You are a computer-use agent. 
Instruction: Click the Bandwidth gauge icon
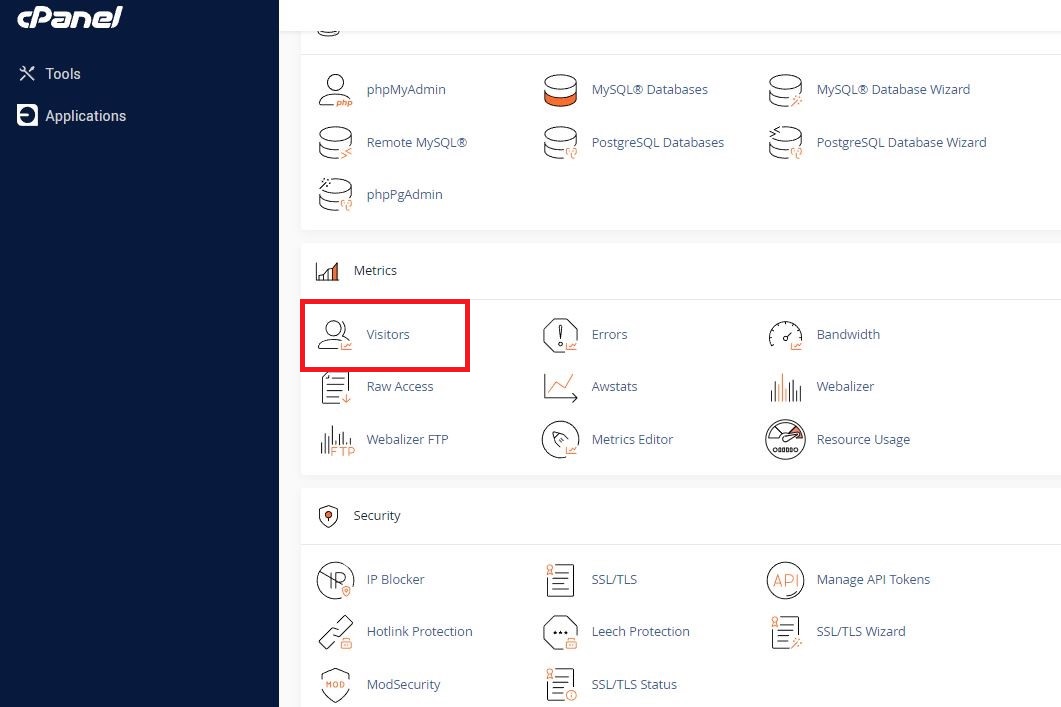(x=785, y=335)
